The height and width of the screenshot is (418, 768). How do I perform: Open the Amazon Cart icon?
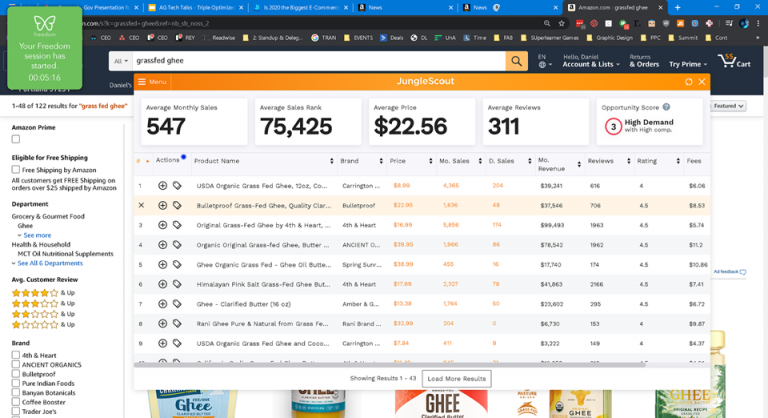click(x=734, y=61)
